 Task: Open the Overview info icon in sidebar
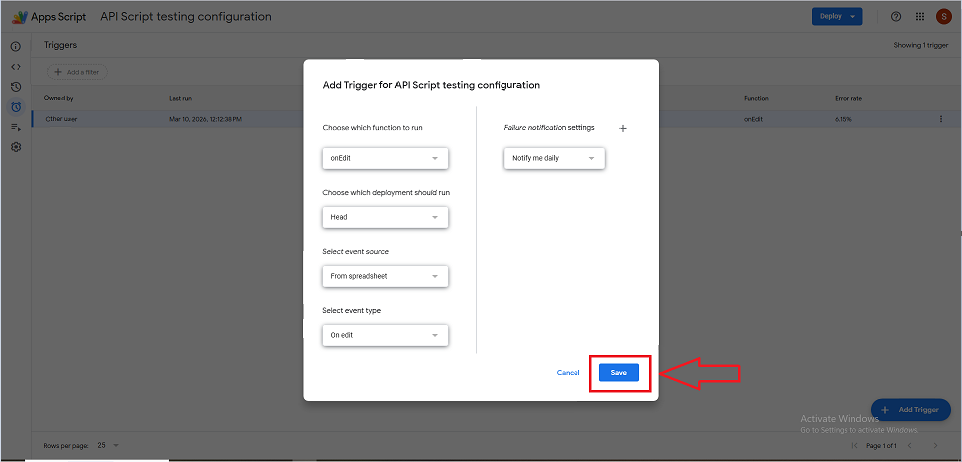(16, 47)
